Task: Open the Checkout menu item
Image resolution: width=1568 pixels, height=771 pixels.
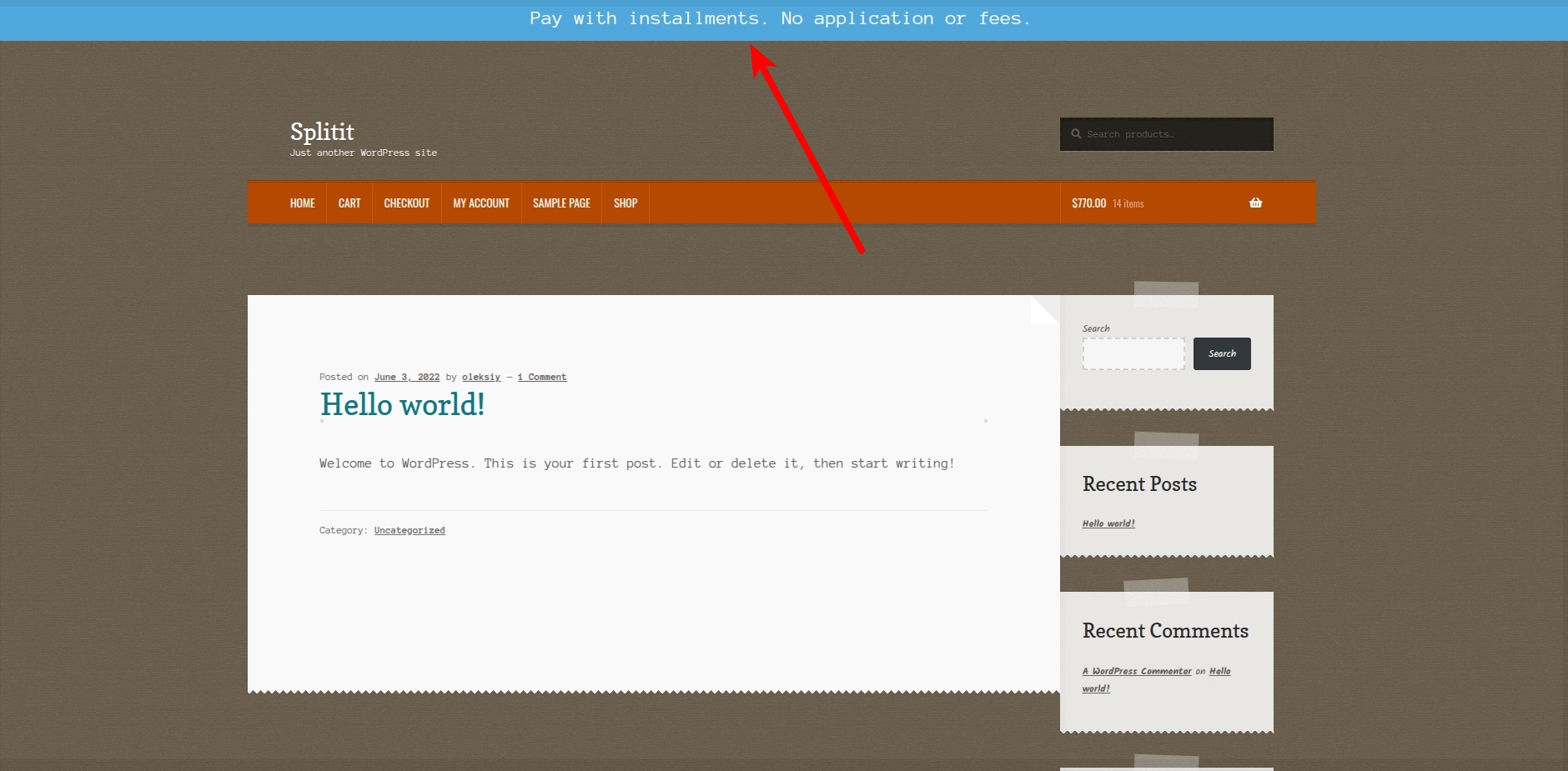Action: pos(407,203)
